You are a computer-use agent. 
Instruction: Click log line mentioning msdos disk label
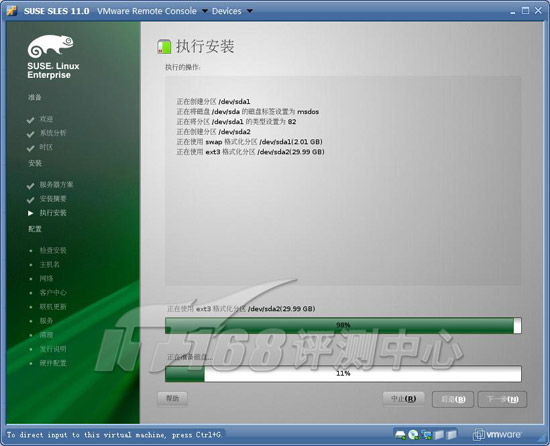point(247,112)
